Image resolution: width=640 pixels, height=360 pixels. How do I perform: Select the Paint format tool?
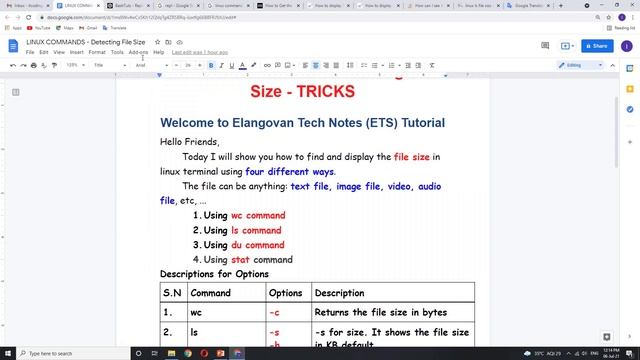54,65
